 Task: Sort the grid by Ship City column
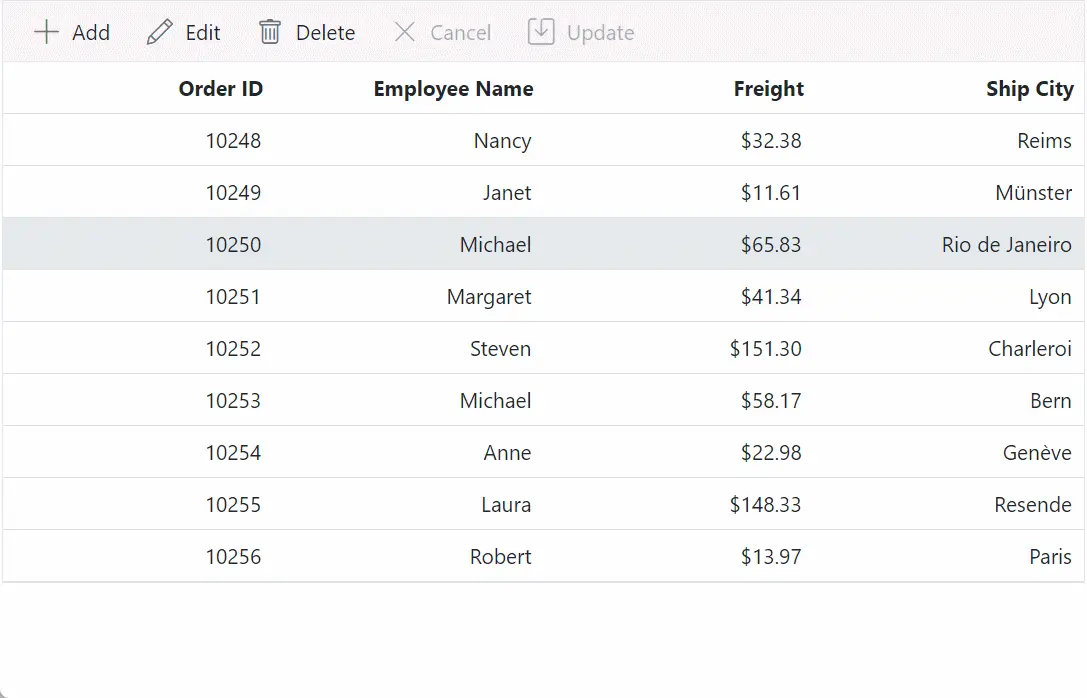pos(1030,88)
